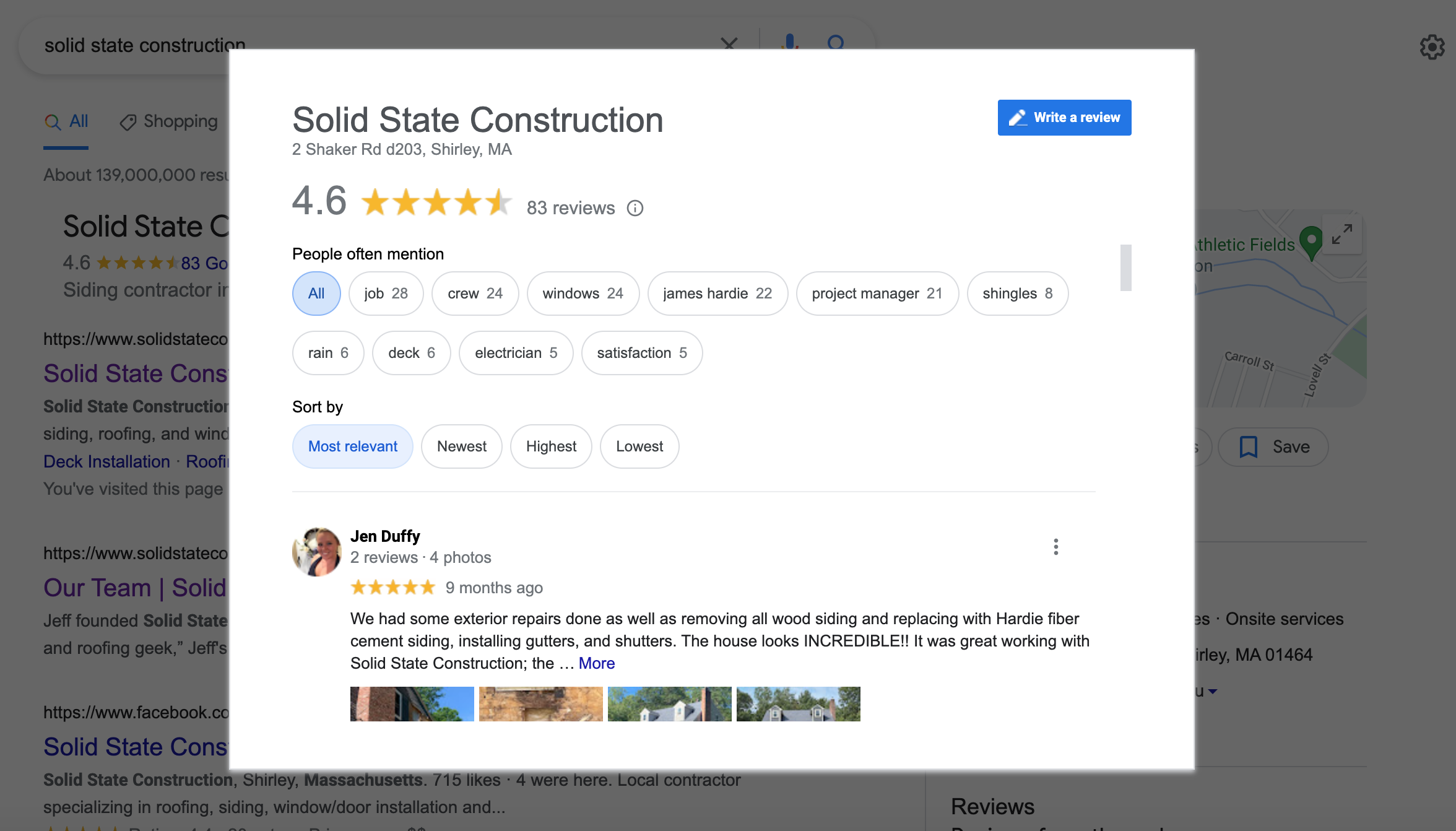Click the settings gear icon
1456x831 pixels.
[1432, 46]
